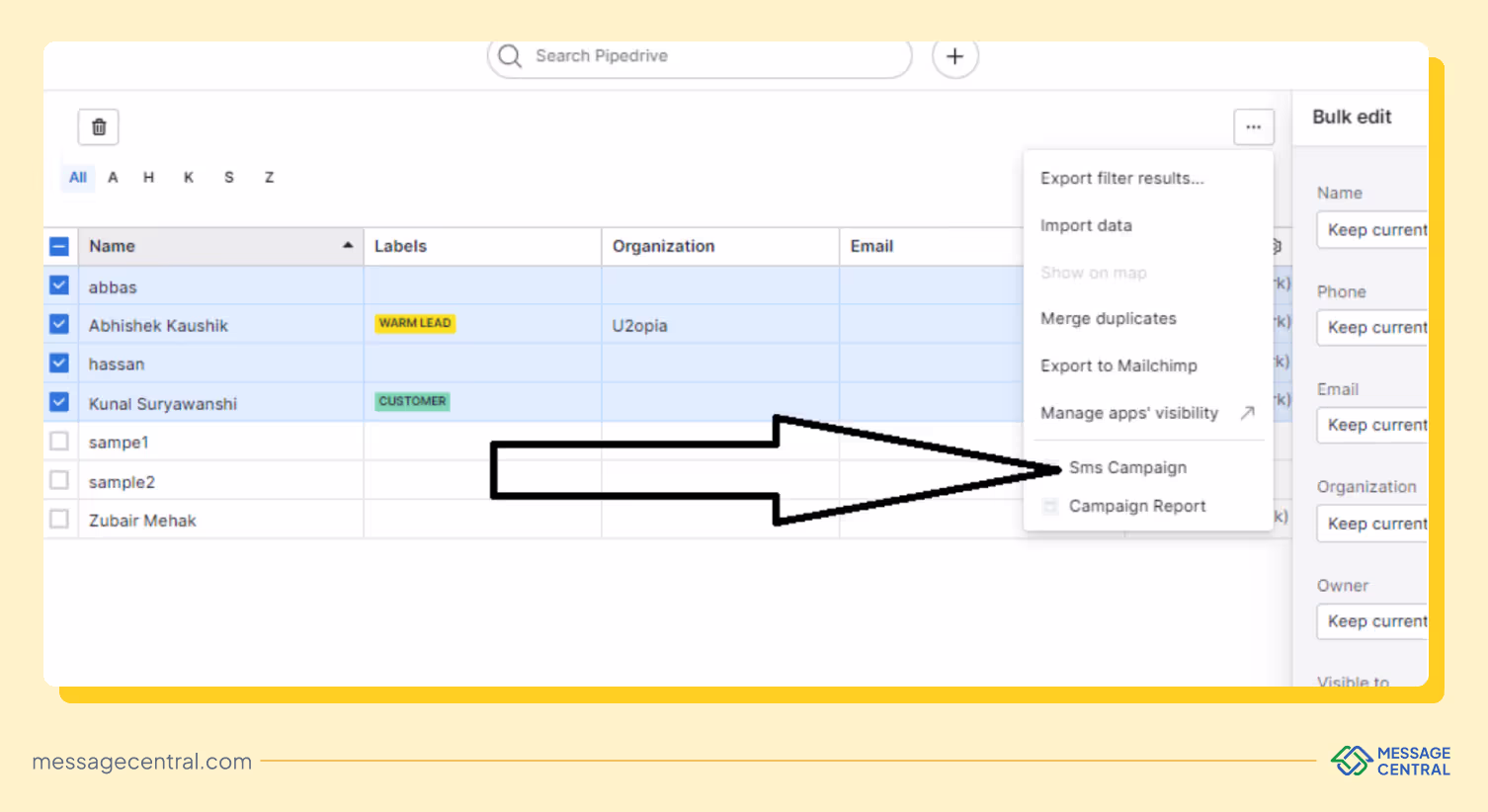Viewport: 1488px width, 812px height.
Task: Click the Campaign Report icon
Action: click(x=1050, y=506)
